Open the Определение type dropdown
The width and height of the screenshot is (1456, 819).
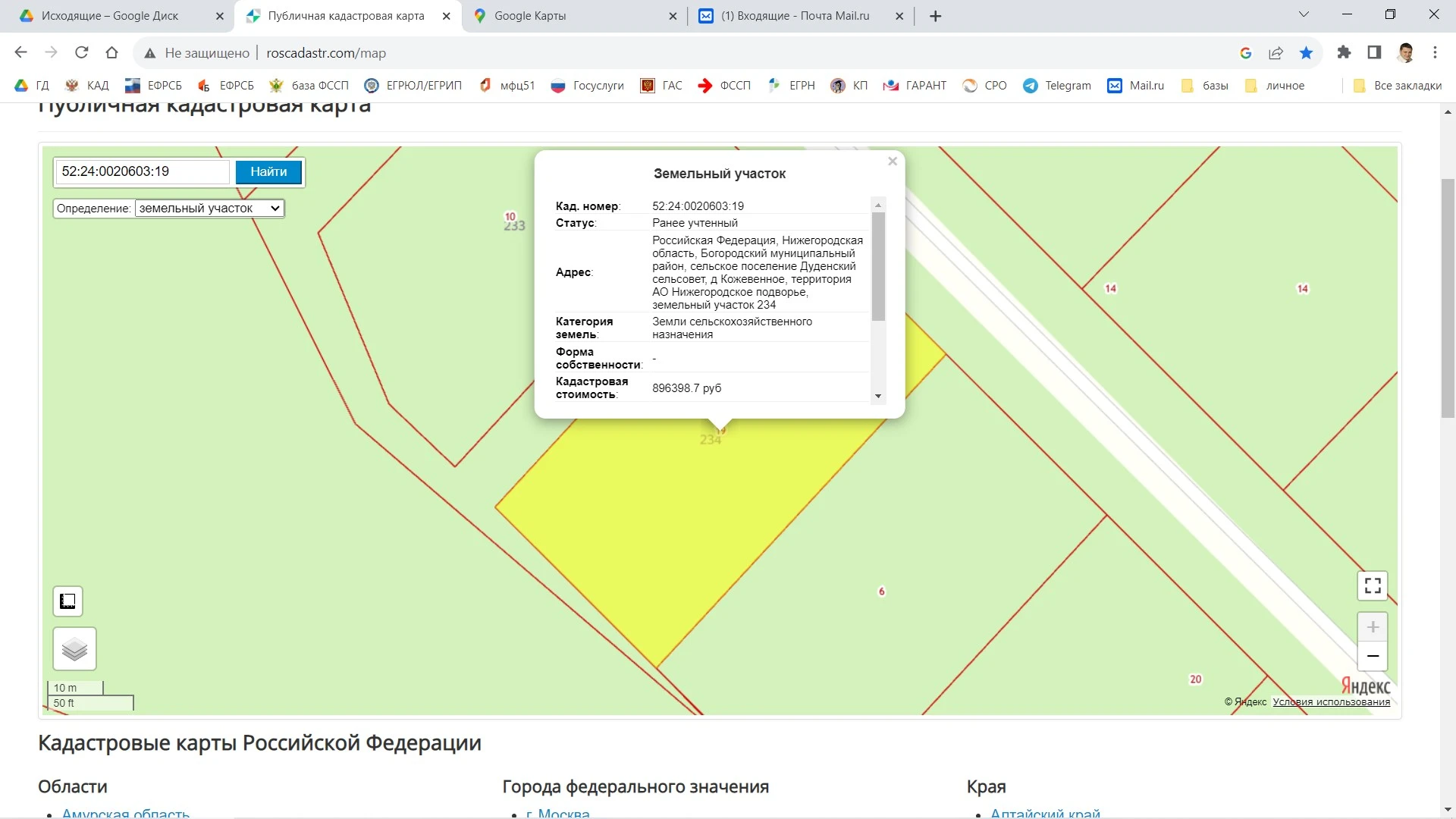(x=209, y=209)
